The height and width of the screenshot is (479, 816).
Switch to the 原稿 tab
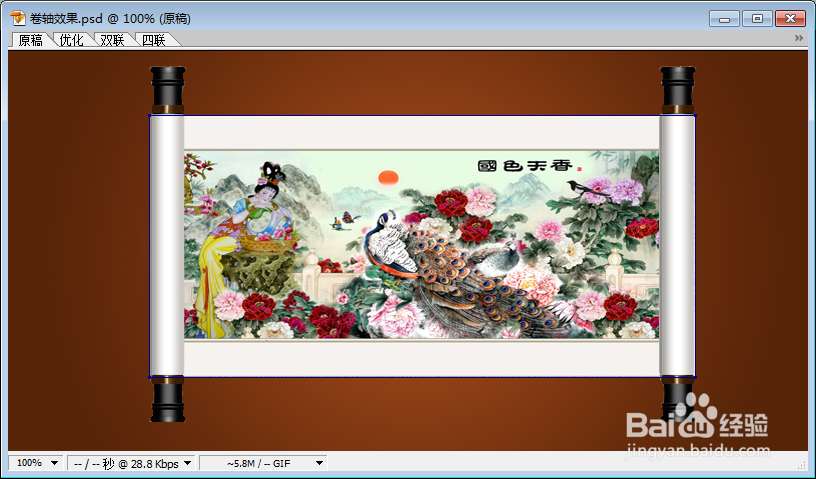30,40
